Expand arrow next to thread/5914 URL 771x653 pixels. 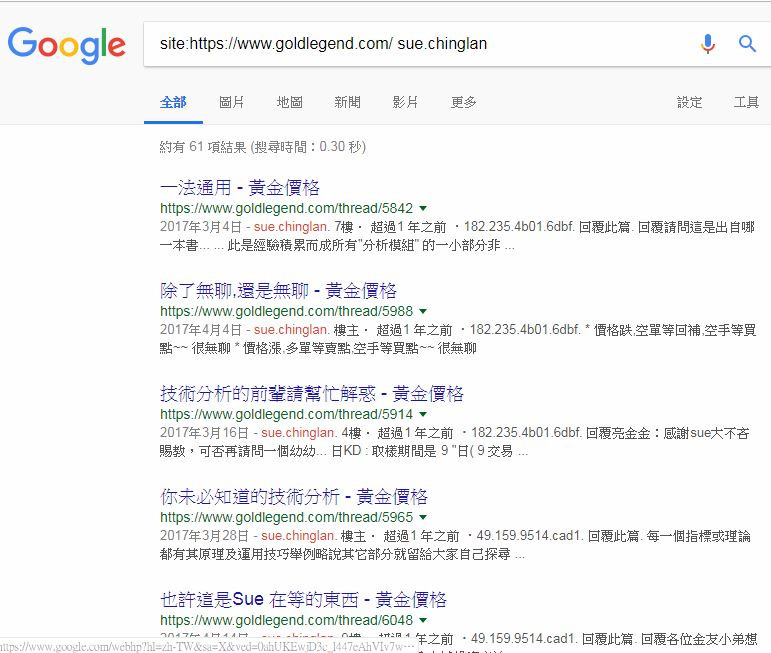[x=423, y=415]
